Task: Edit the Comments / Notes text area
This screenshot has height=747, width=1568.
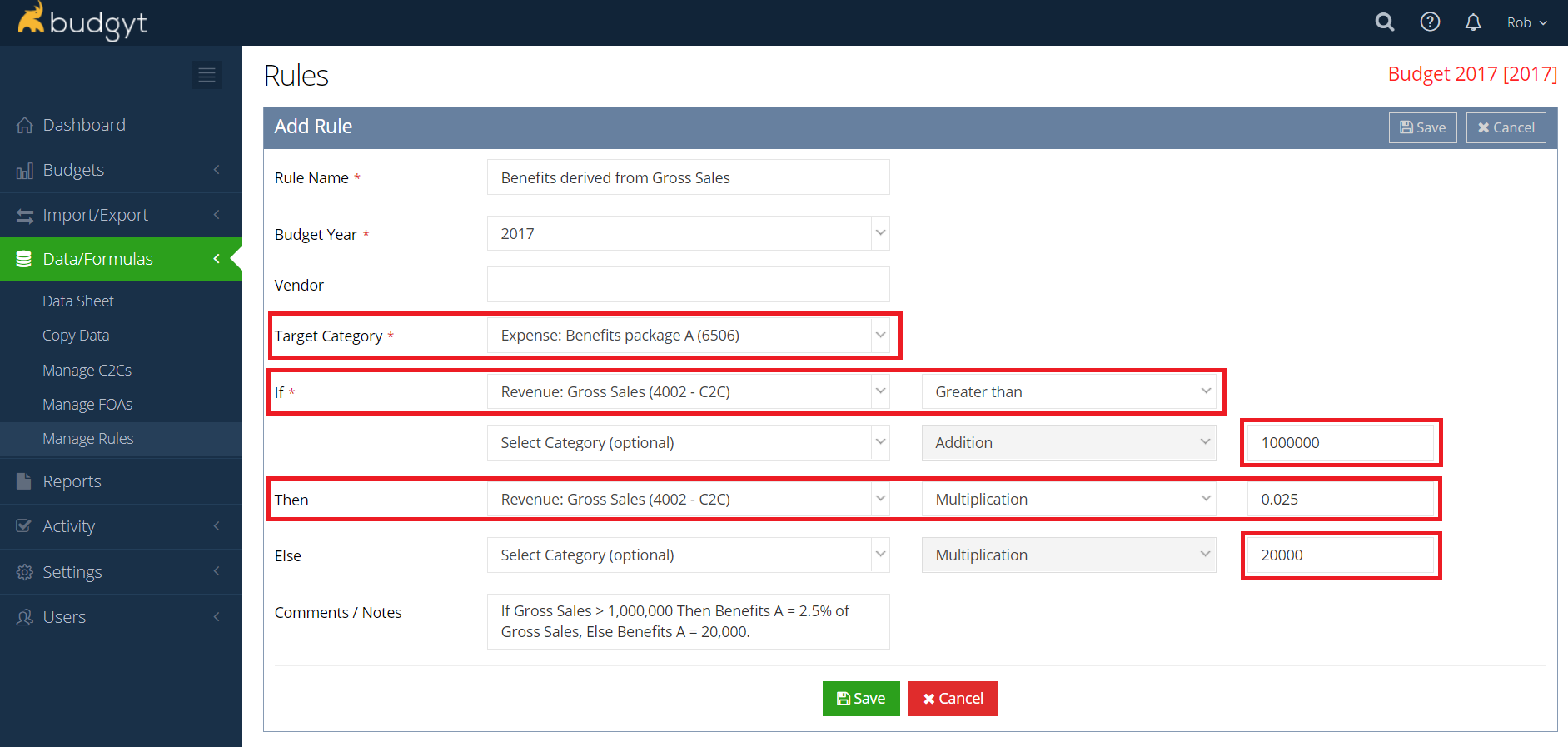Action: point(688,621)
